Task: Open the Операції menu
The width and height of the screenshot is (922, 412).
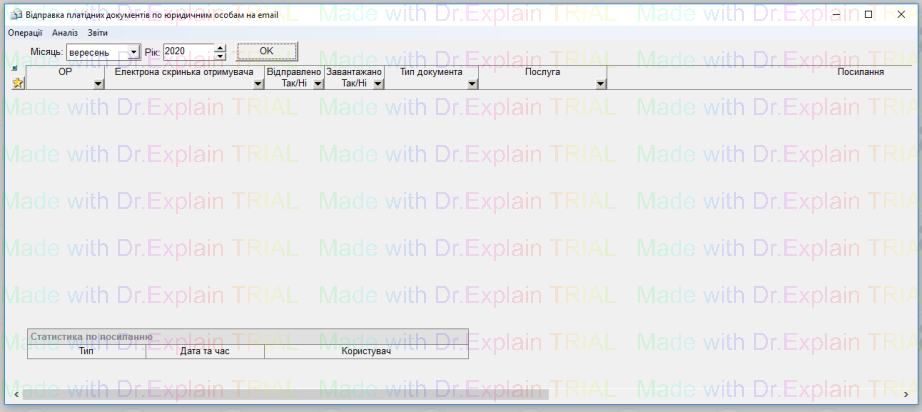Action: tap(25, 32)
